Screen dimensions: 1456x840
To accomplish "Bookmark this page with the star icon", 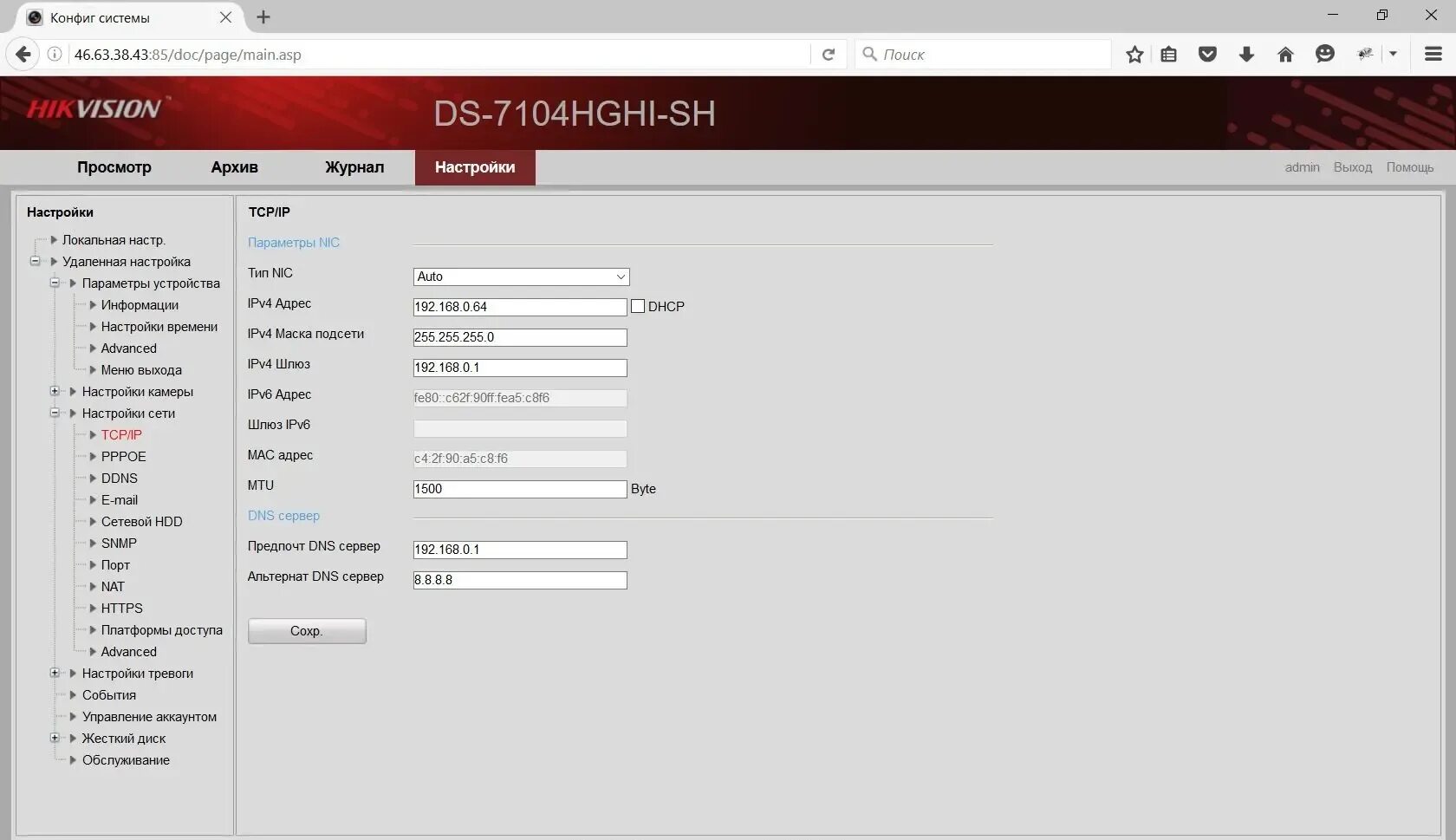I will (x=1134, y=55).
